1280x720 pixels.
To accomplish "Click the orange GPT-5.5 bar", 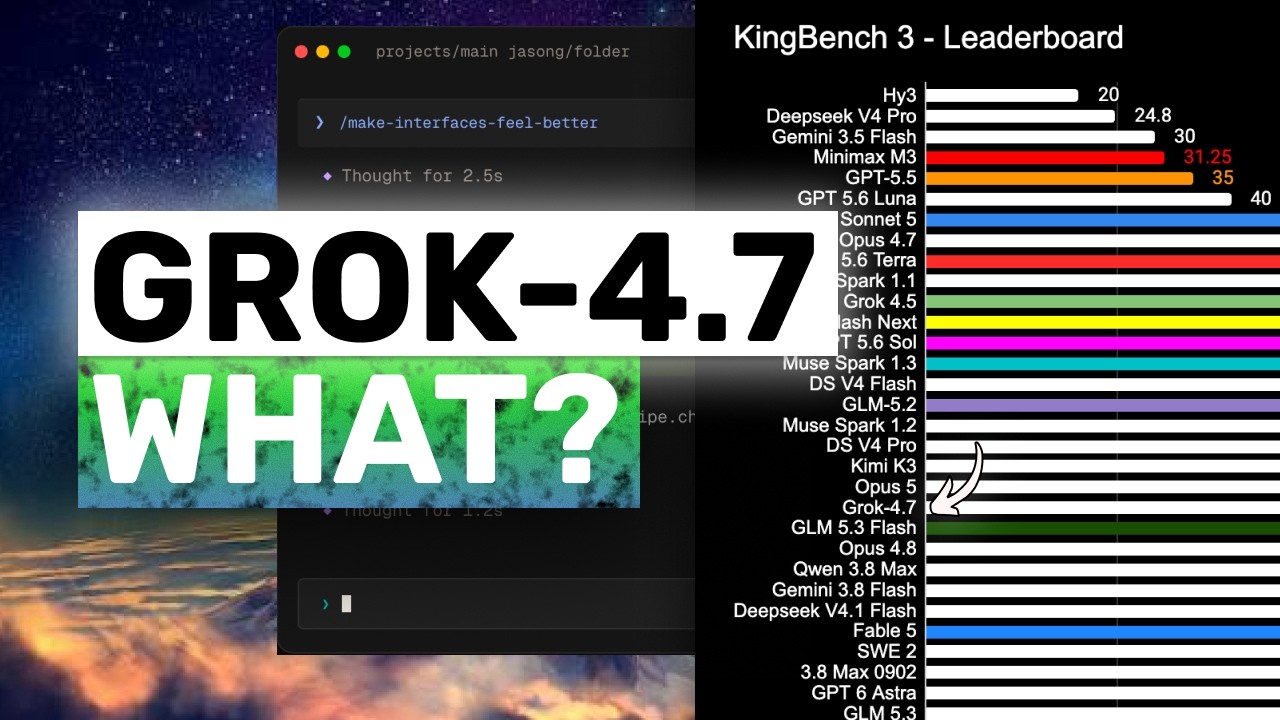I will [x=1059, y=178].
